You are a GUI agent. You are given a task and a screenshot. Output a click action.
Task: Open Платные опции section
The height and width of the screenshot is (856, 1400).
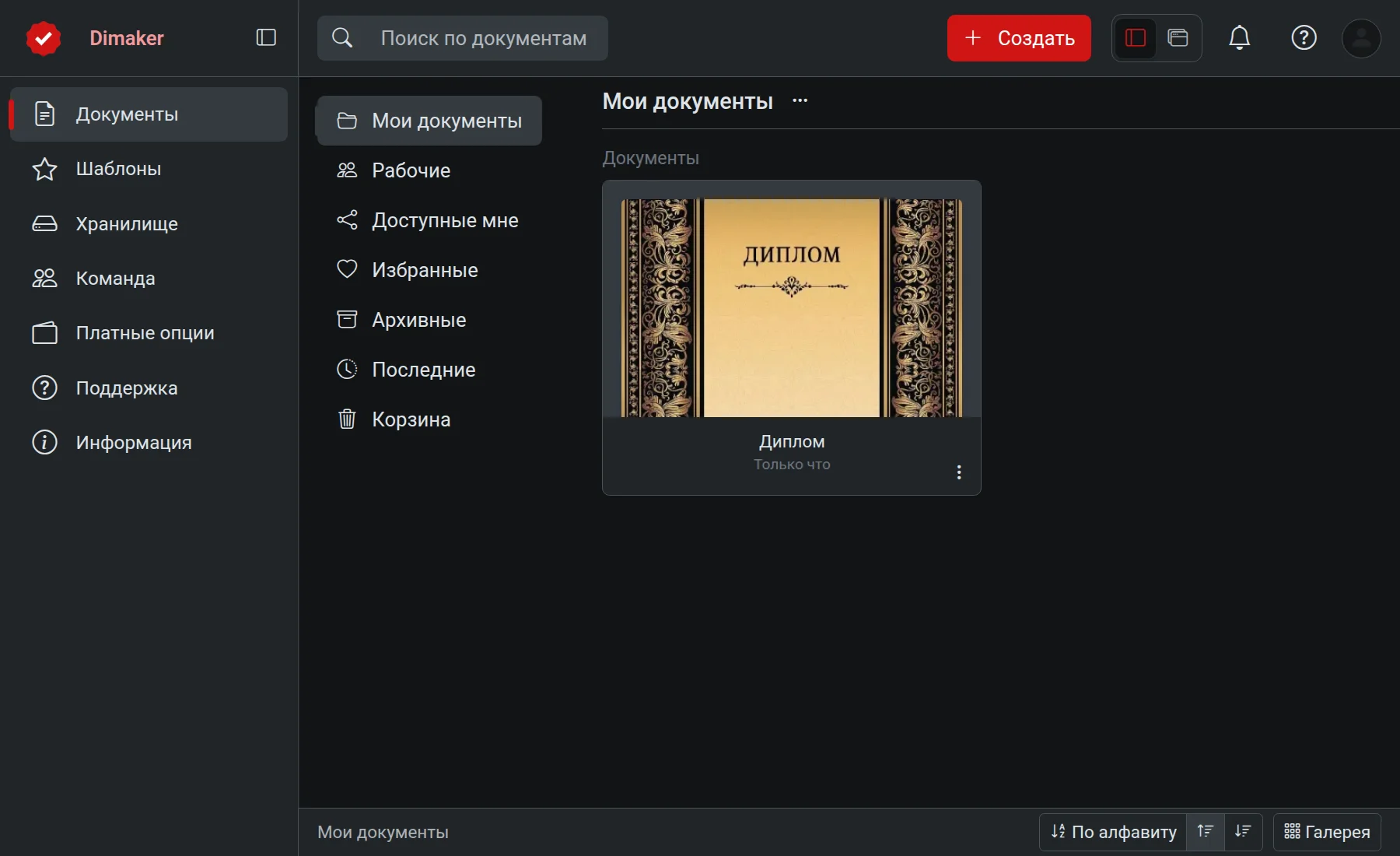(149, 333)
